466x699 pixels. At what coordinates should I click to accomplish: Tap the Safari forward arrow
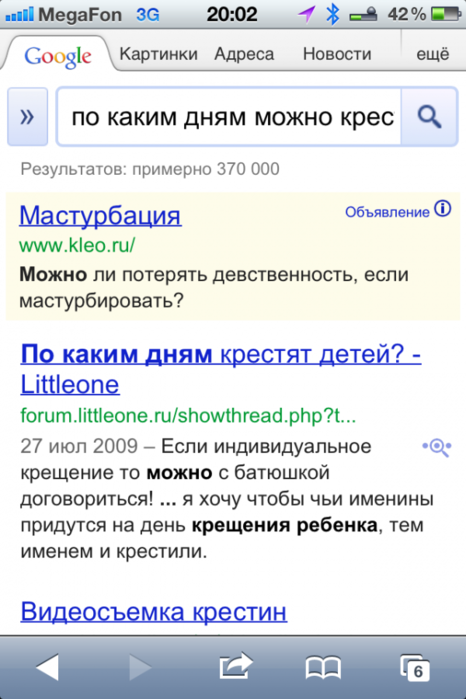pyautogui.click(x=140, y=667)
